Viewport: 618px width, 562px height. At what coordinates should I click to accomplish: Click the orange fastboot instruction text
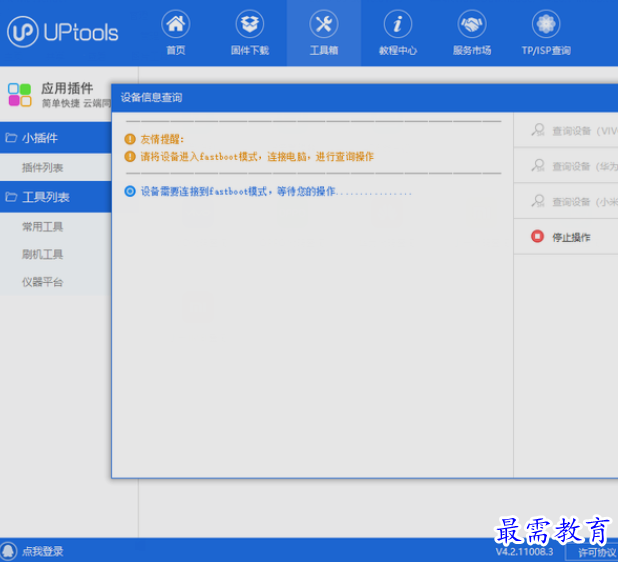tap(257, 157)
